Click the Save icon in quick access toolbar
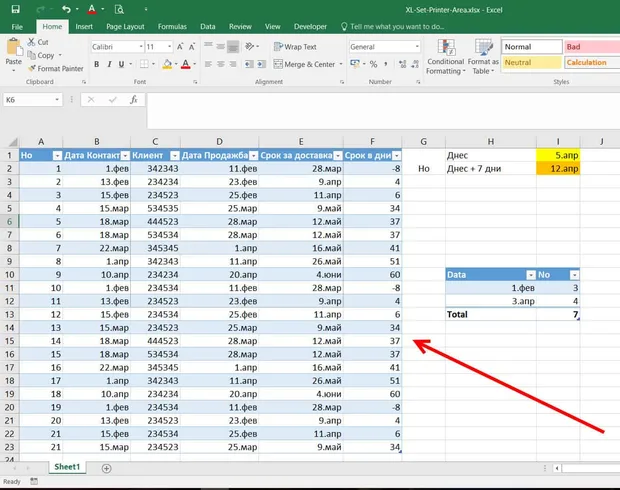620x490 pixels. click(15, 9)
